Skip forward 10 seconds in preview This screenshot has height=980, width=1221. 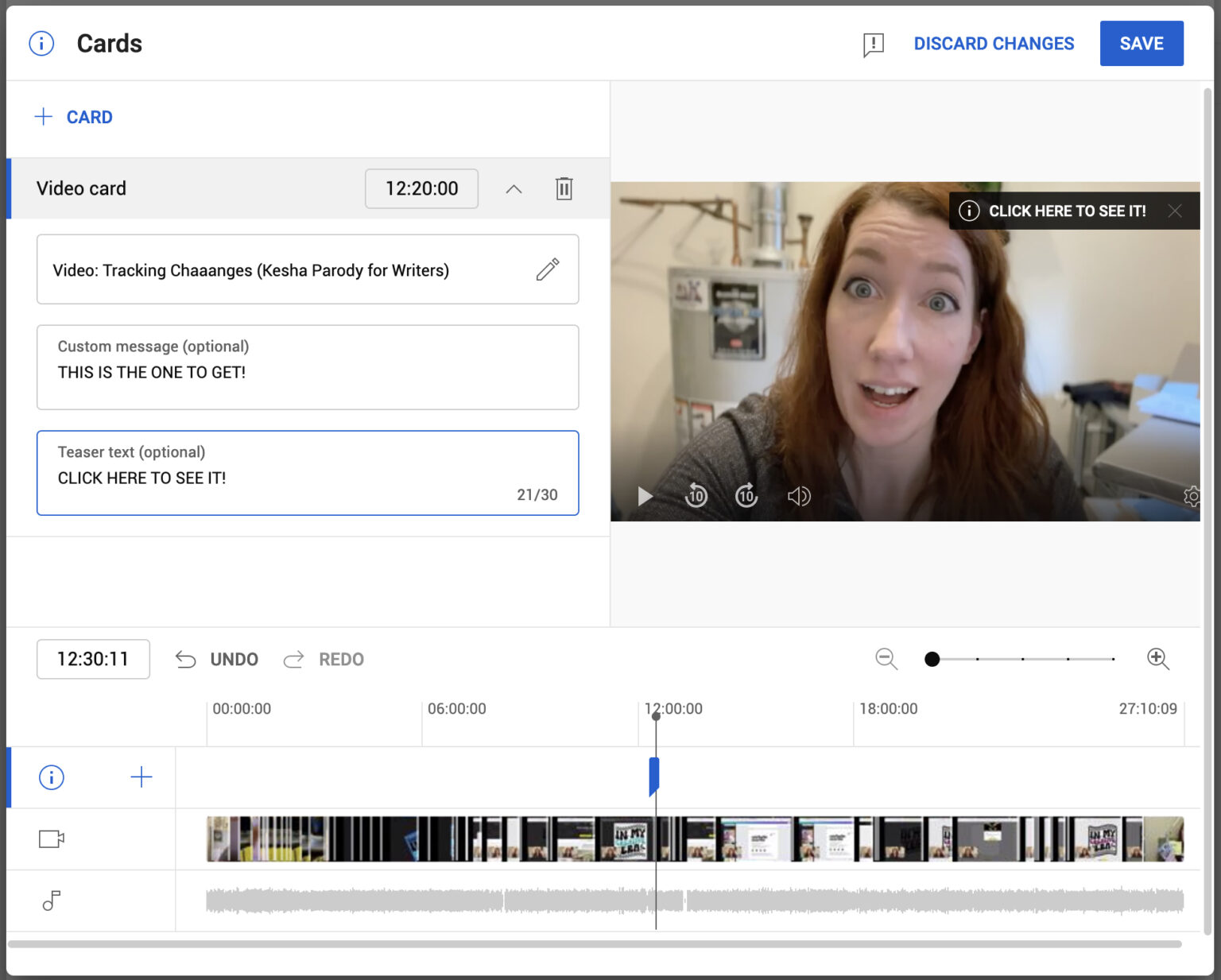746,496
